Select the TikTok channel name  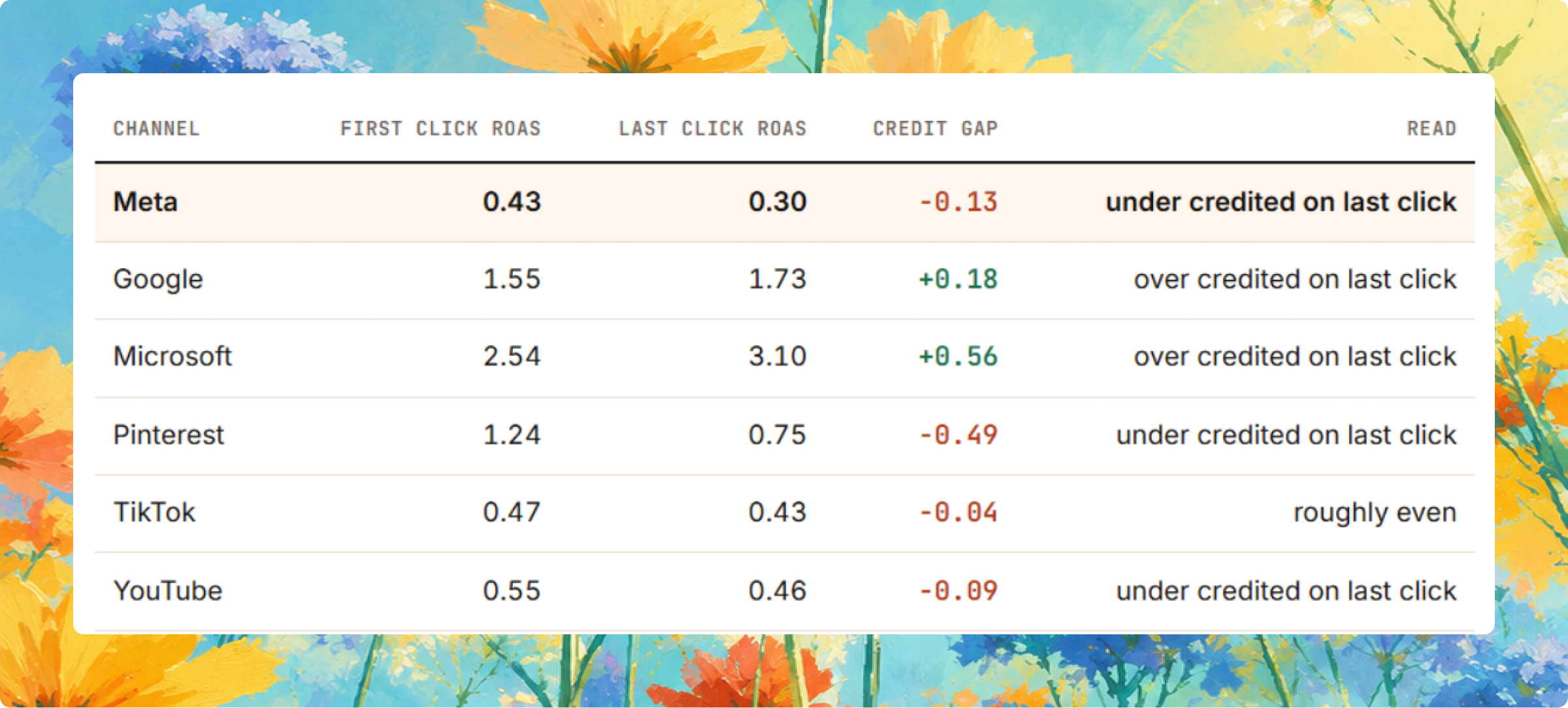[154, 513]
